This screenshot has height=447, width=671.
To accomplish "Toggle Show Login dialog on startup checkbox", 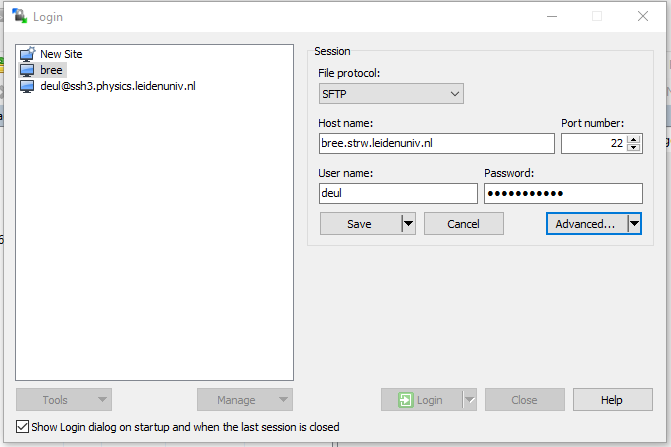I will tap(23, 427).
